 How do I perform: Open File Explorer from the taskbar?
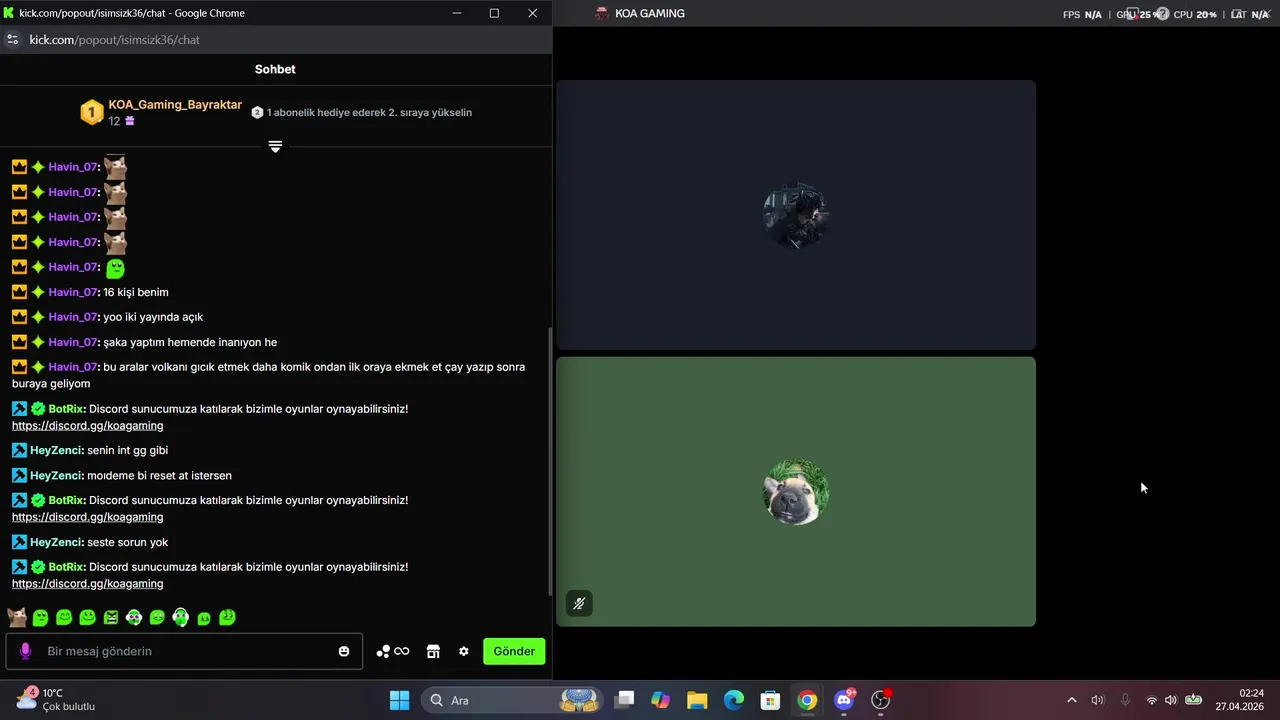click(697, 700)
